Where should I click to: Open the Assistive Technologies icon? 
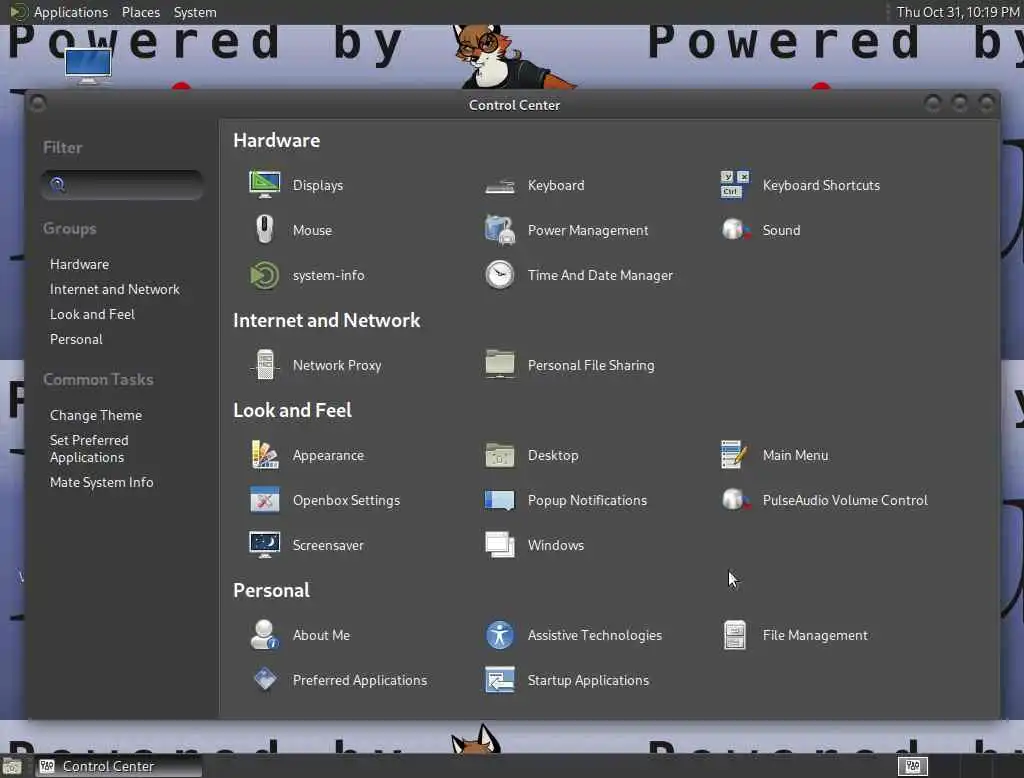(x=500, y=635)
